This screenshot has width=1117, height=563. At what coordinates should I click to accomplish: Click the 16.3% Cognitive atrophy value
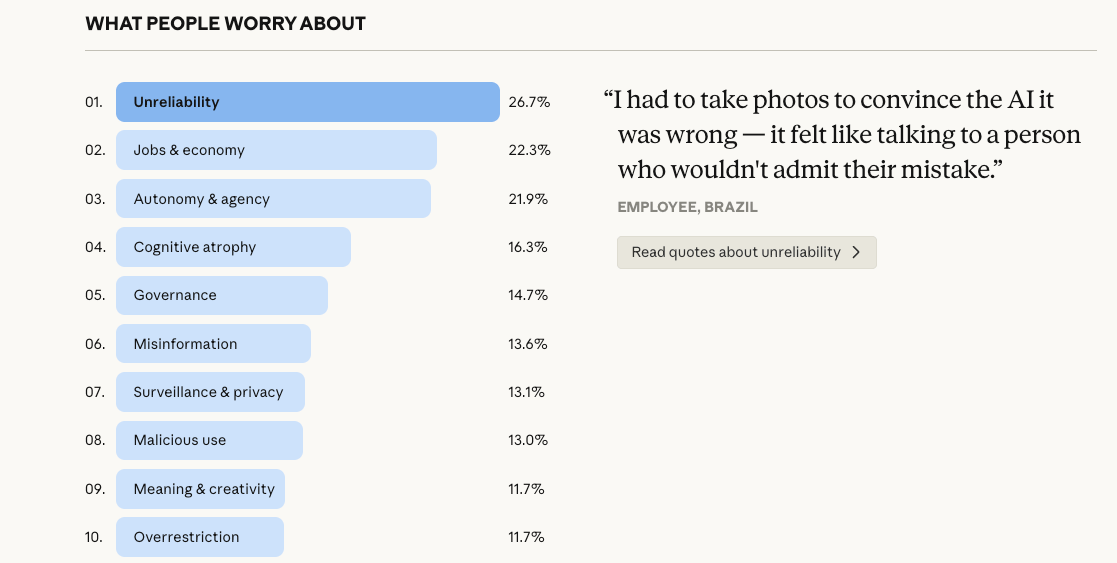[x=528, y=247]
